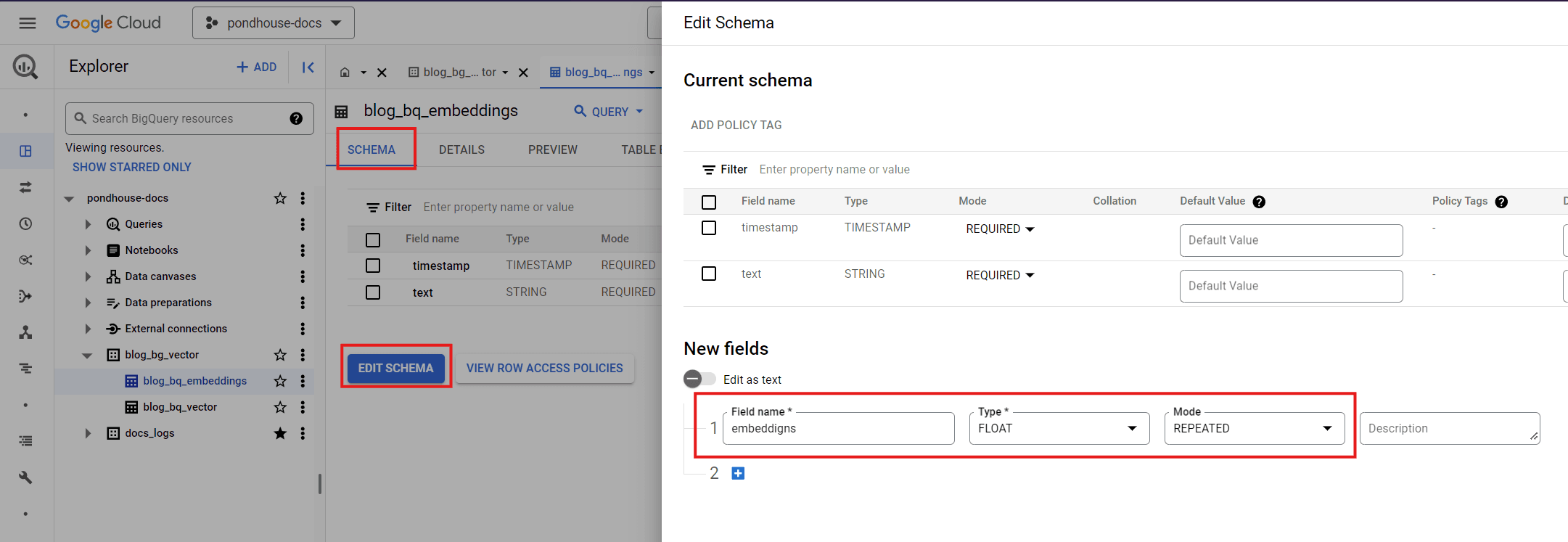This screenshot has height=542, width=1568.
Task: Click VIEW ROW ACCESS POLICIES button
Action: [x=545, y=368]
